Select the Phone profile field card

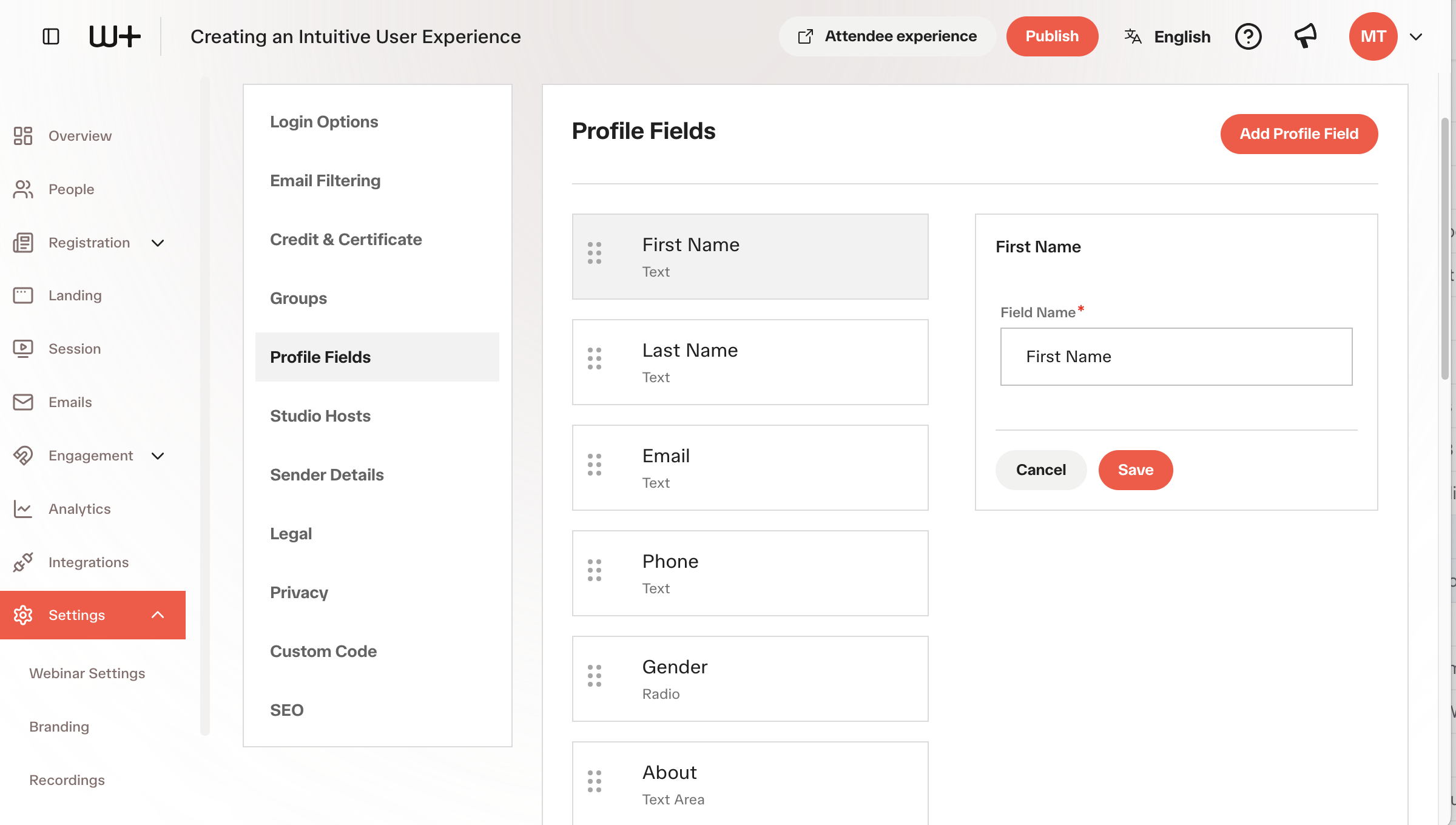(750, 573)
